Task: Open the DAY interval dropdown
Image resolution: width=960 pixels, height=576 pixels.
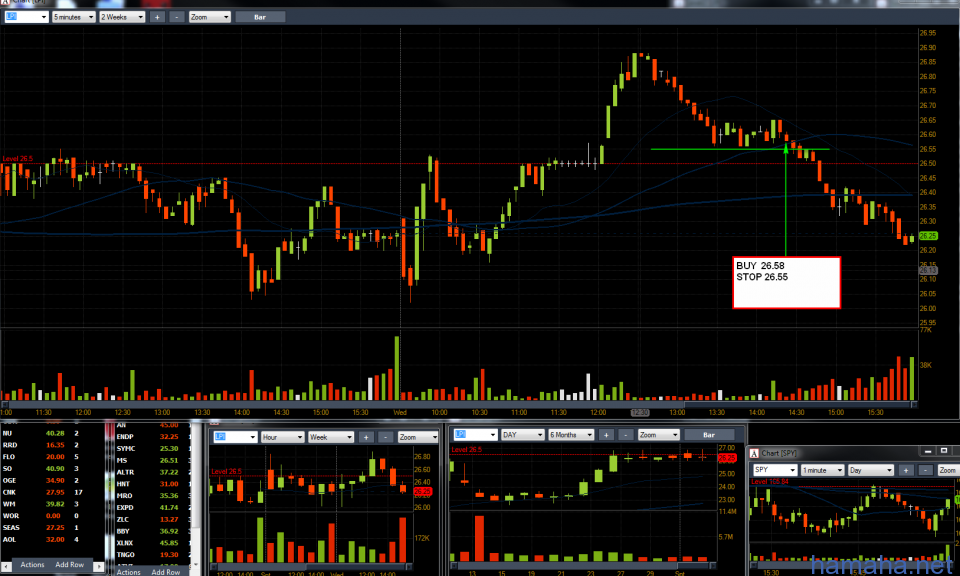Action: tap(522, 435)
